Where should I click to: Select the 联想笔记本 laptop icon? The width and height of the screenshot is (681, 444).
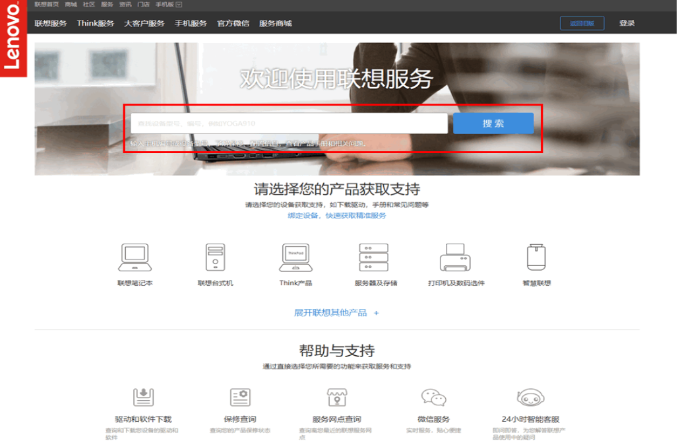pyautogui.click(x=134, y=257)
